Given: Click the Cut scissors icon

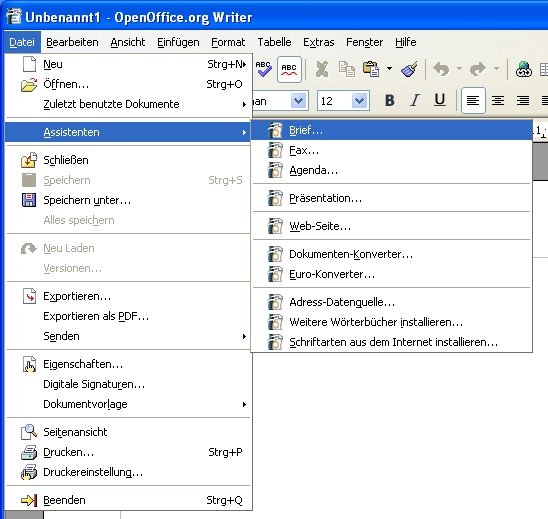Looking at the screenshot, I should pos(322,69).
